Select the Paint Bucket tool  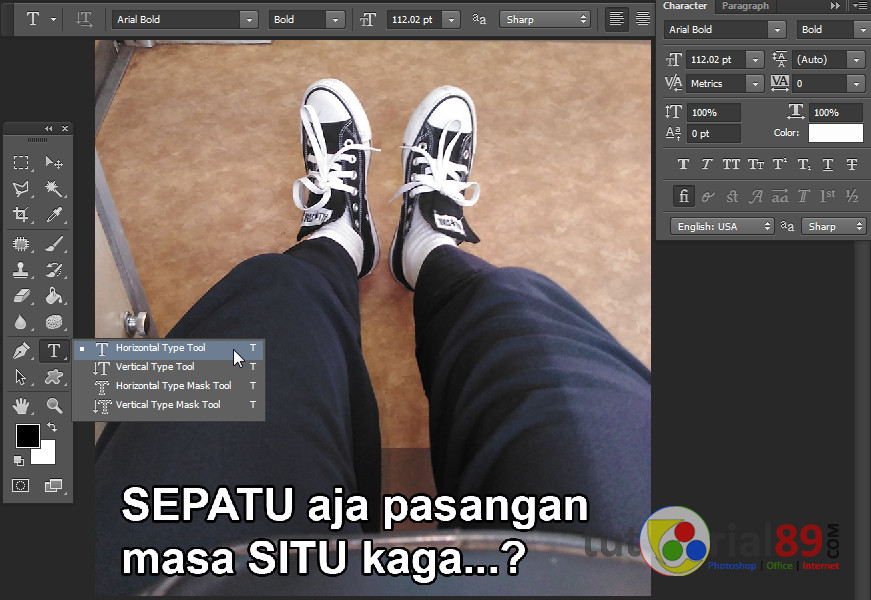pyautogui.click(x=53, y=296)
